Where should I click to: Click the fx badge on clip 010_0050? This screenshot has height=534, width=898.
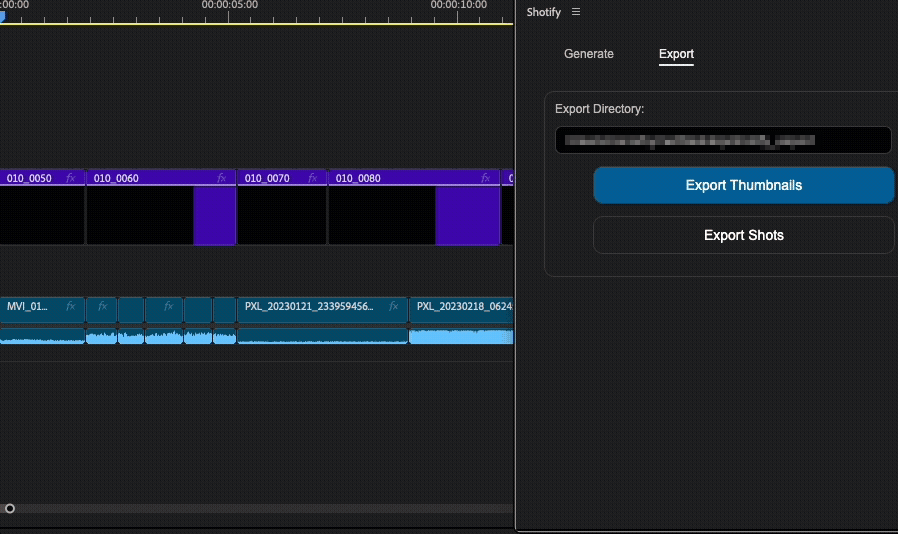[x=70, y=178]
